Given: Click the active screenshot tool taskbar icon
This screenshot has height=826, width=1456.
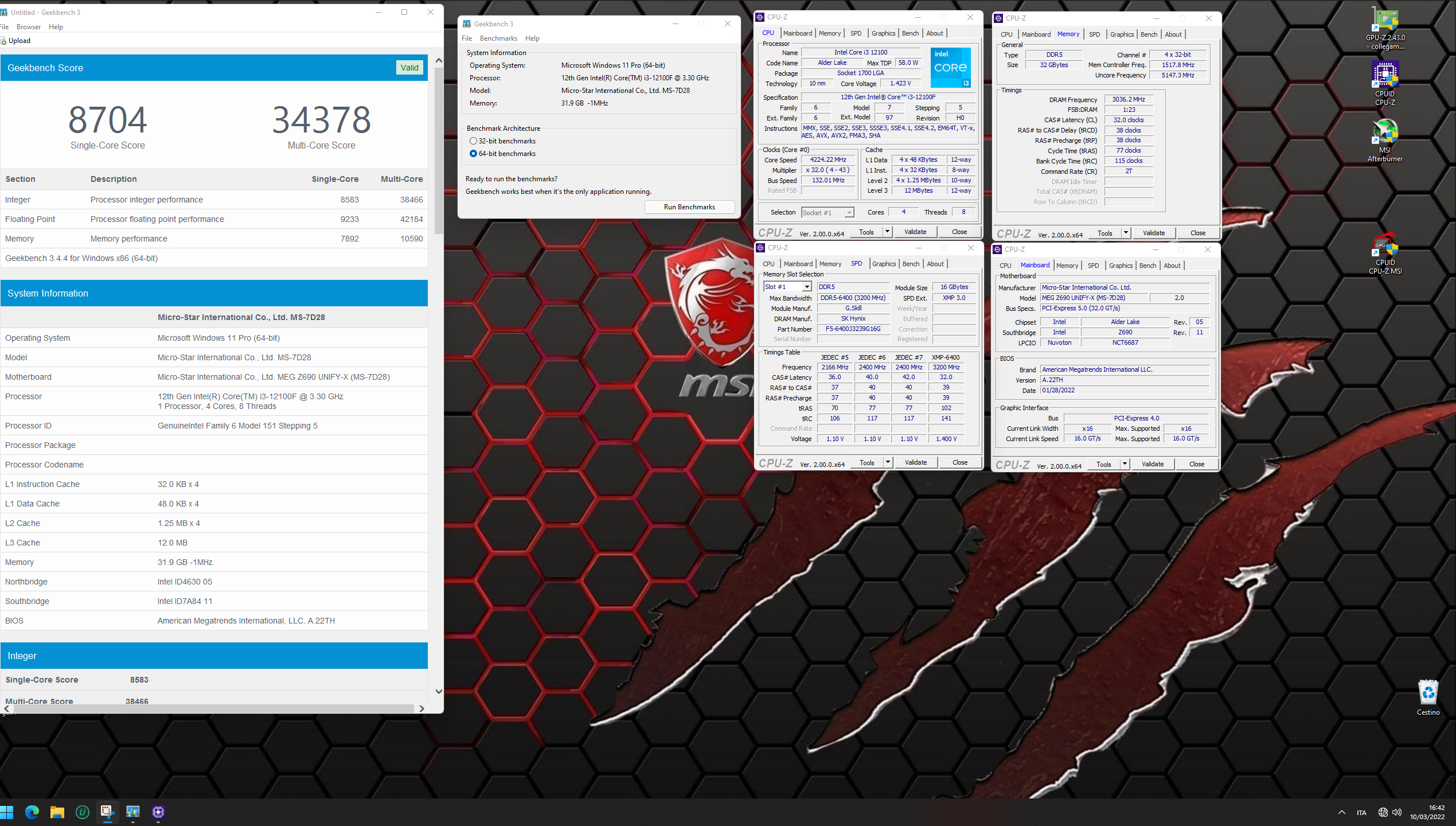Looking at the screenshot, I should tap(108, 812).
